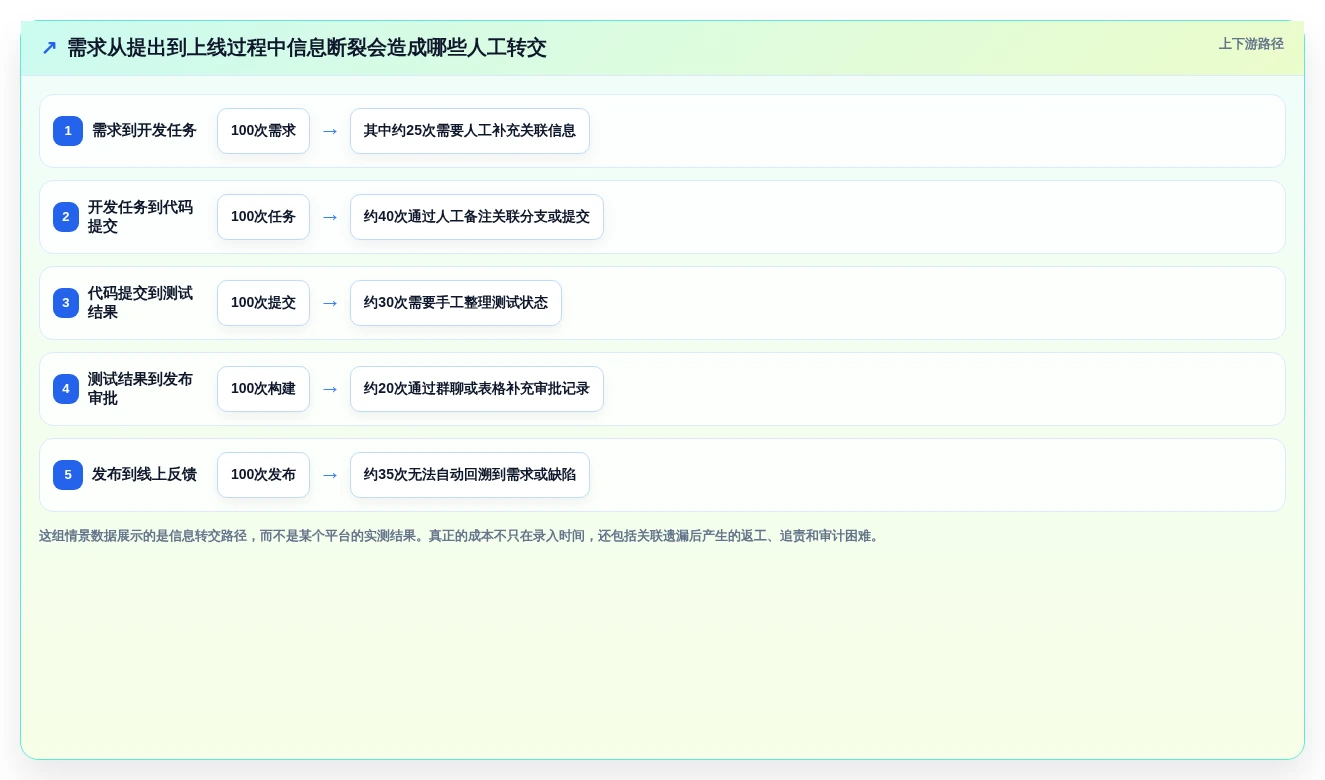Screen dimensions: 1325x780
Task: Click 约35次无法自动回溯到需求或缺陷 box
Action: (470, 475)
